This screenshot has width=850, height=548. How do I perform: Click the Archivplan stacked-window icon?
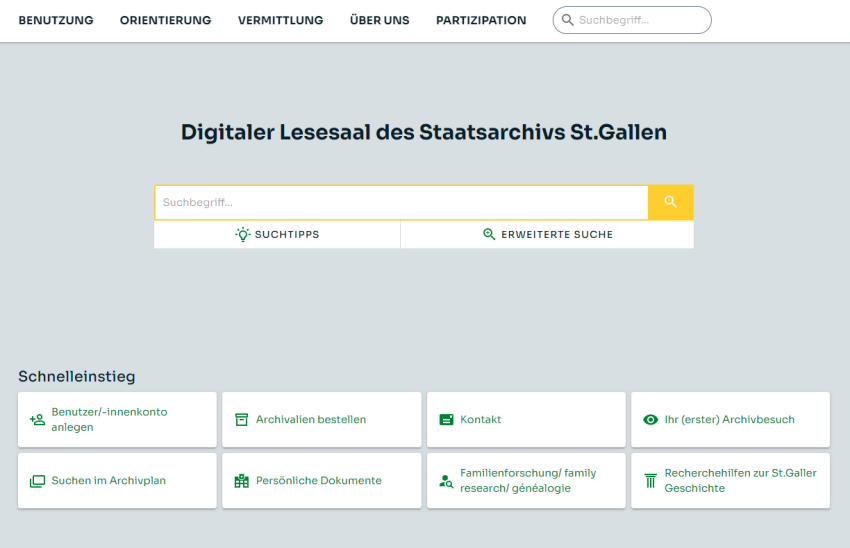pyautogui.click(x=37, y=481)
